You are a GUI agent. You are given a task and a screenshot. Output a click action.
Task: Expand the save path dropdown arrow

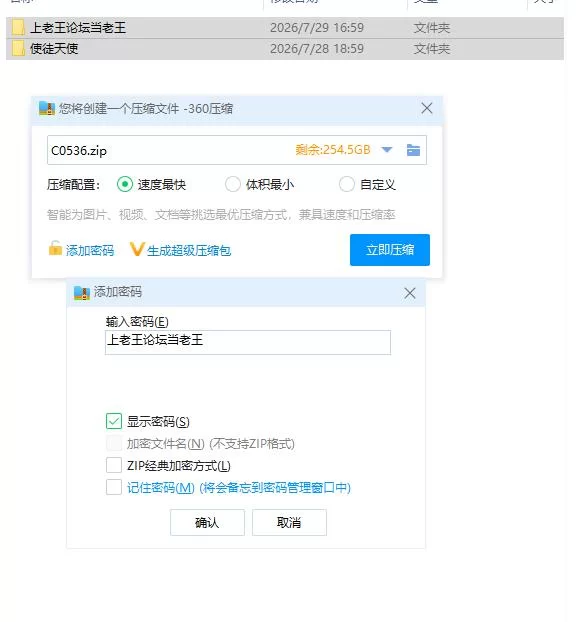386,150
